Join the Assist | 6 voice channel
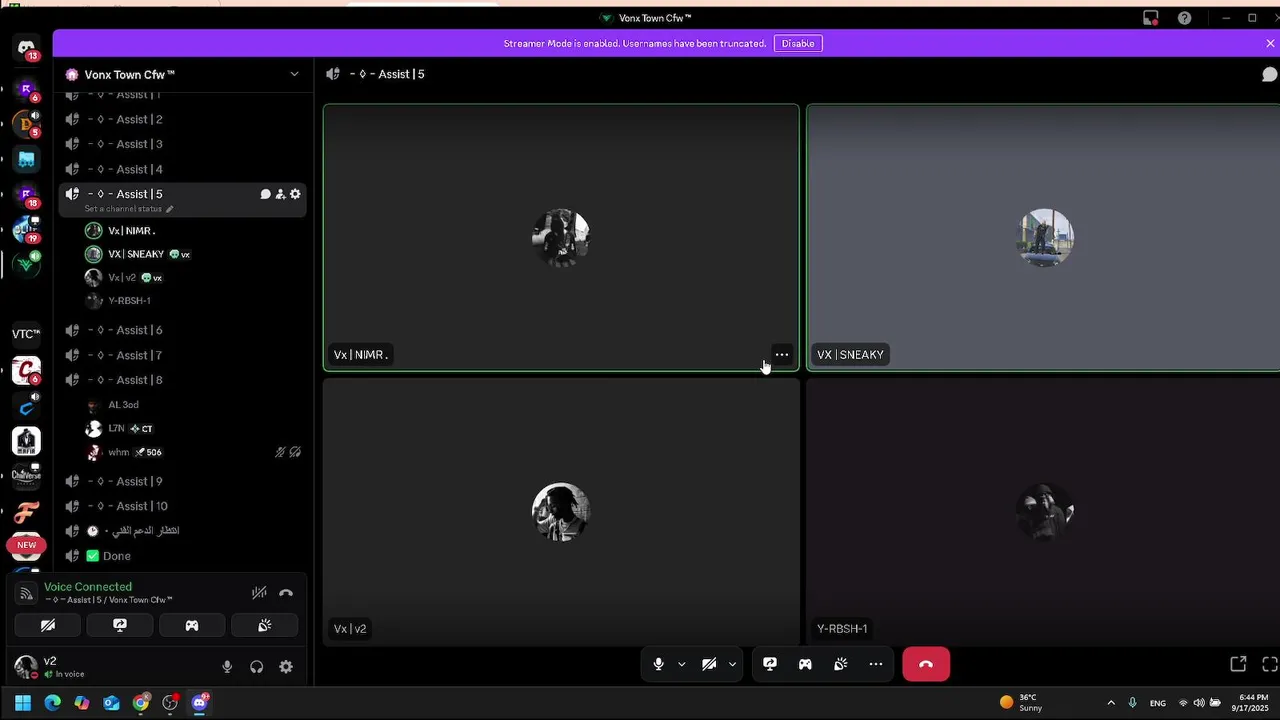The height and width of the screenshot is (720, 1280). pos(183,330)
